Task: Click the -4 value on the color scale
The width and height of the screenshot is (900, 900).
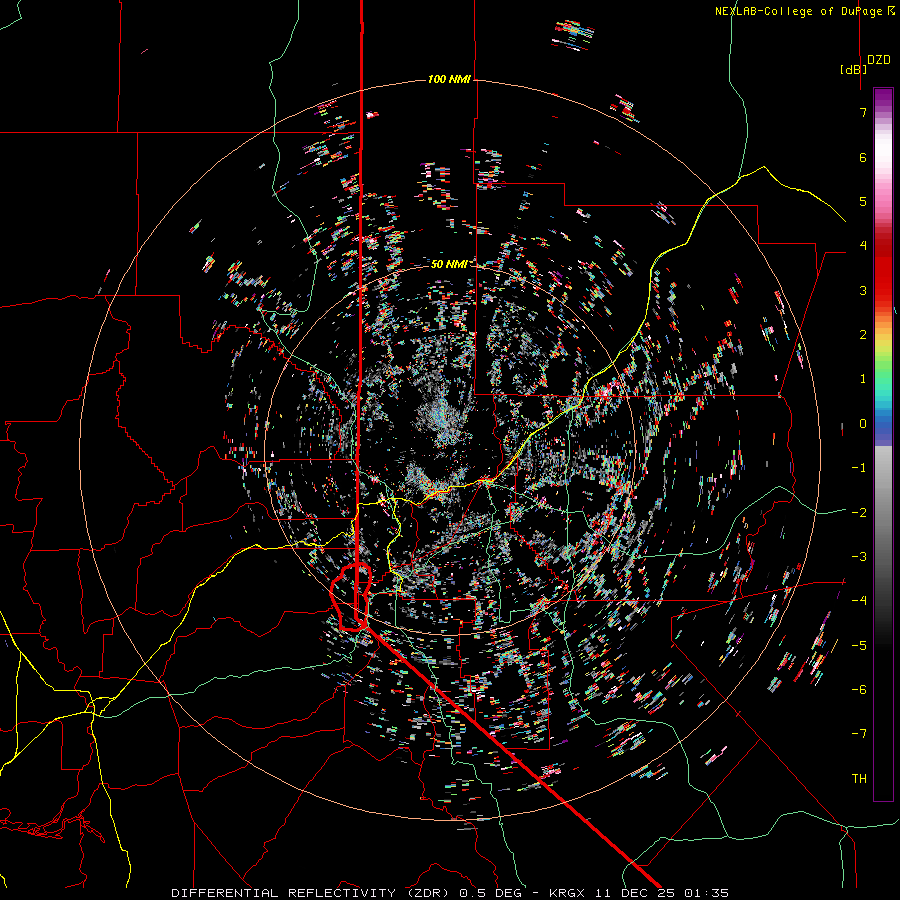Action: click(x=859, y=601)
